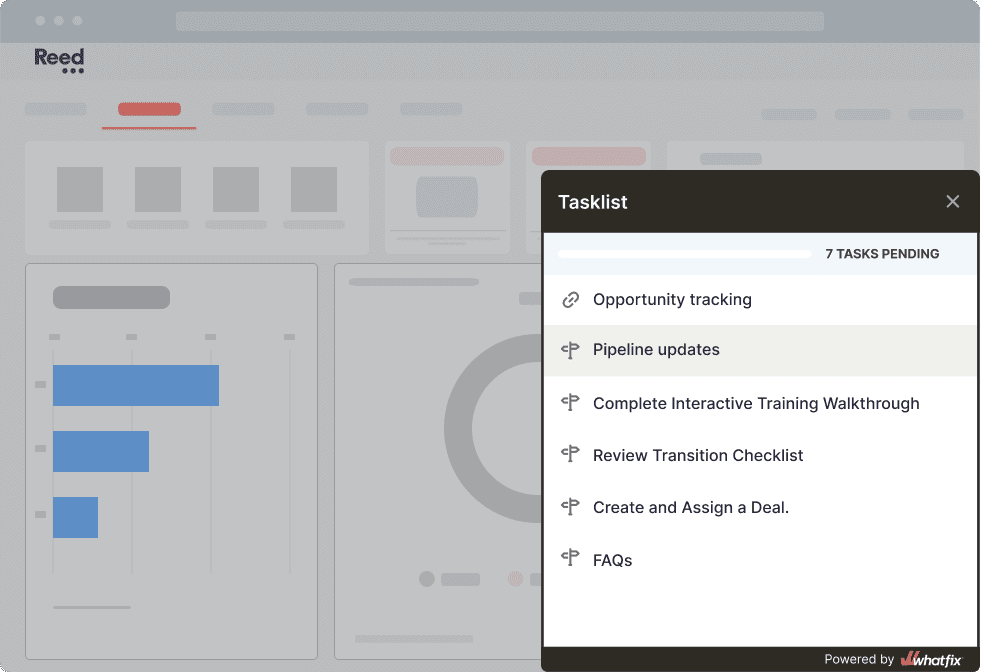
Task: Close the Tasklist panel
Action: (952, 201)
